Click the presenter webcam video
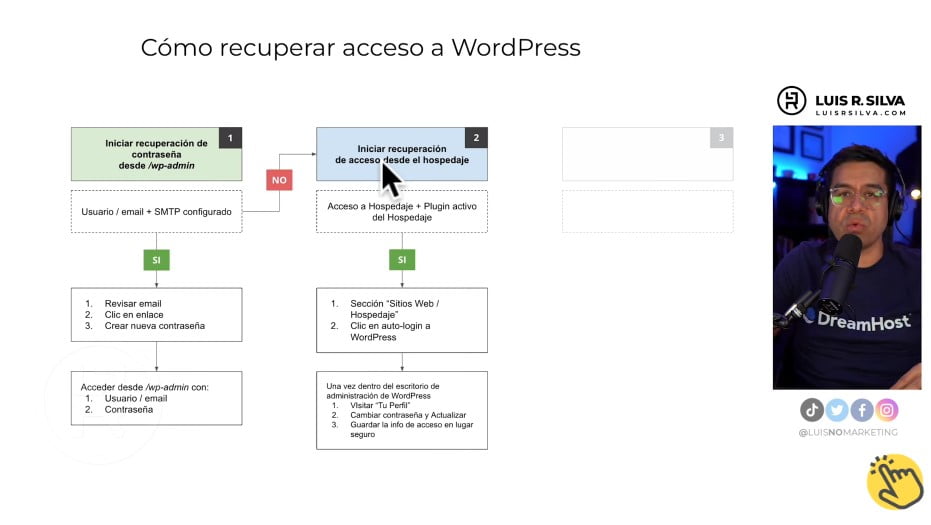The height and width of the screenshot is (525, 931). [x=847, y=257]
